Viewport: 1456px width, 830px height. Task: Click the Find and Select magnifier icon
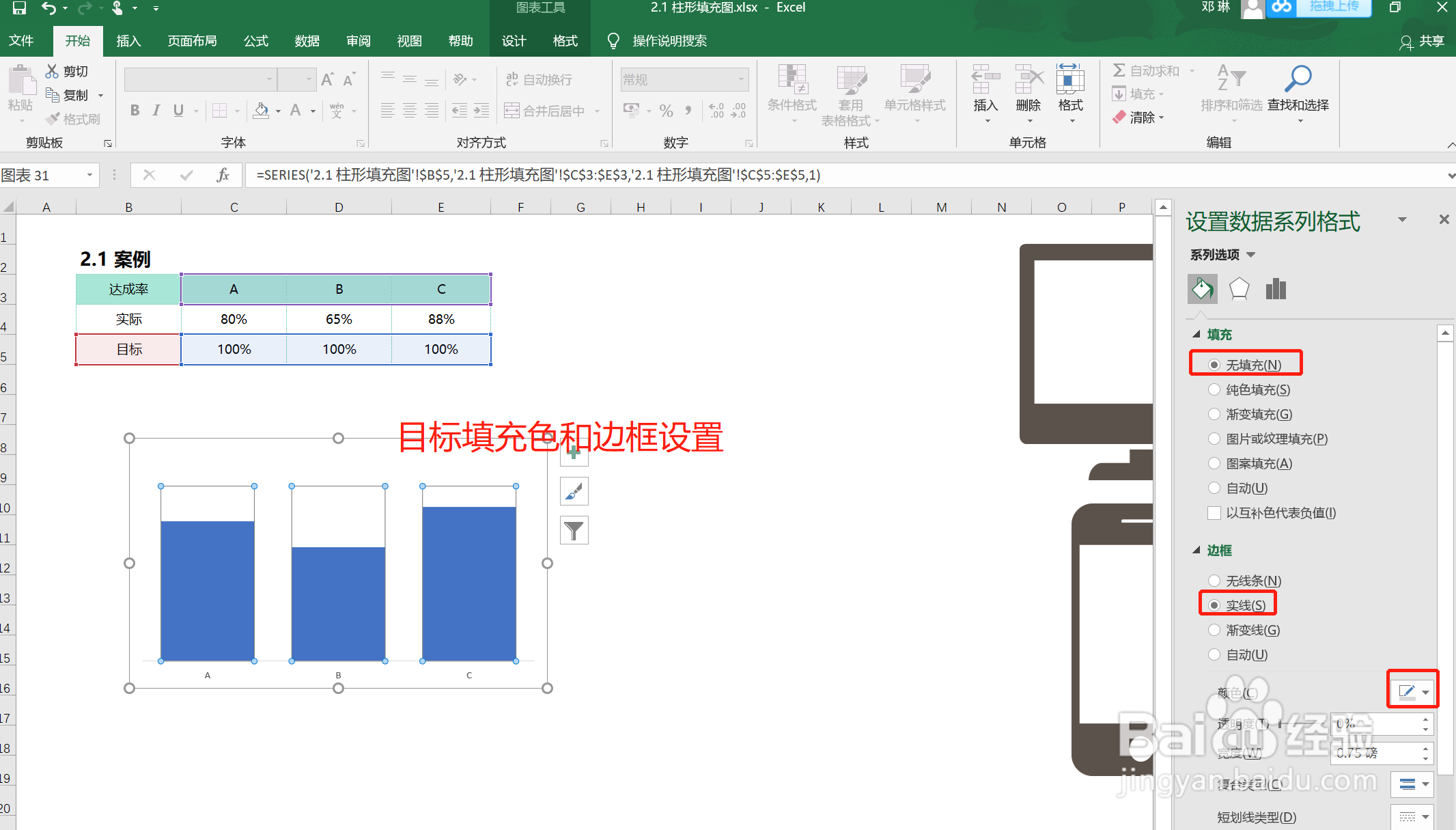point(1297,79)
